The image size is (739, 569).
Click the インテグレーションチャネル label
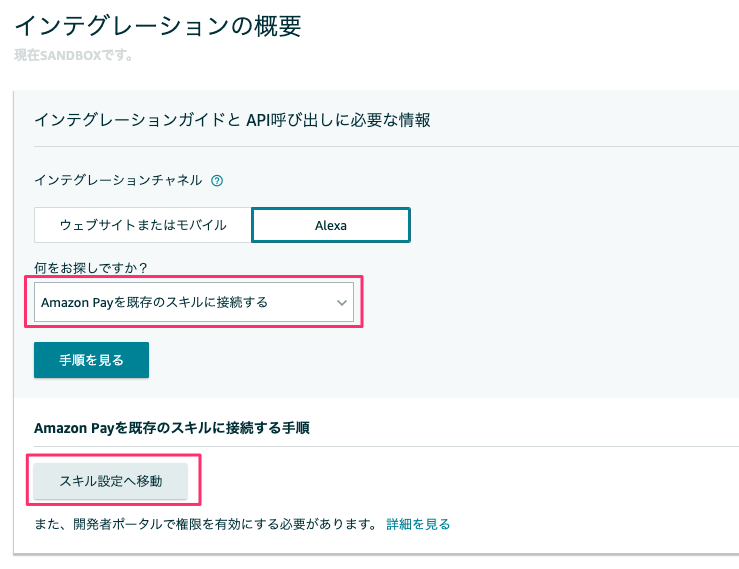[x=118, y=180]
